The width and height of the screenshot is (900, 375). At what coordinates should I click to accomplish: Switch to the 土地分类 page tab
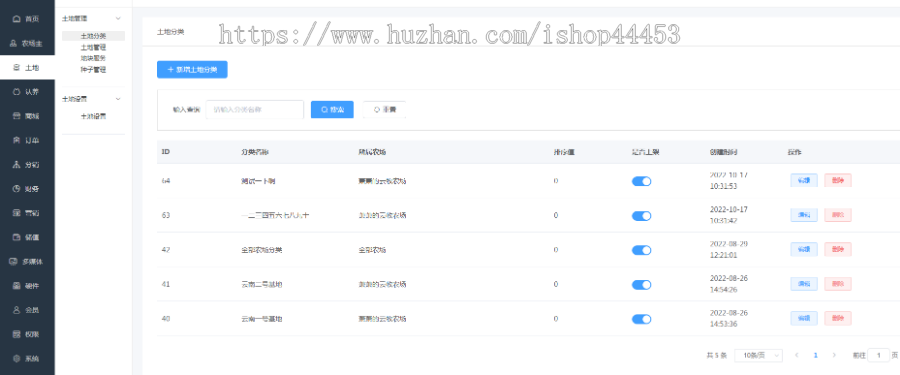click(x=170, y=32)
